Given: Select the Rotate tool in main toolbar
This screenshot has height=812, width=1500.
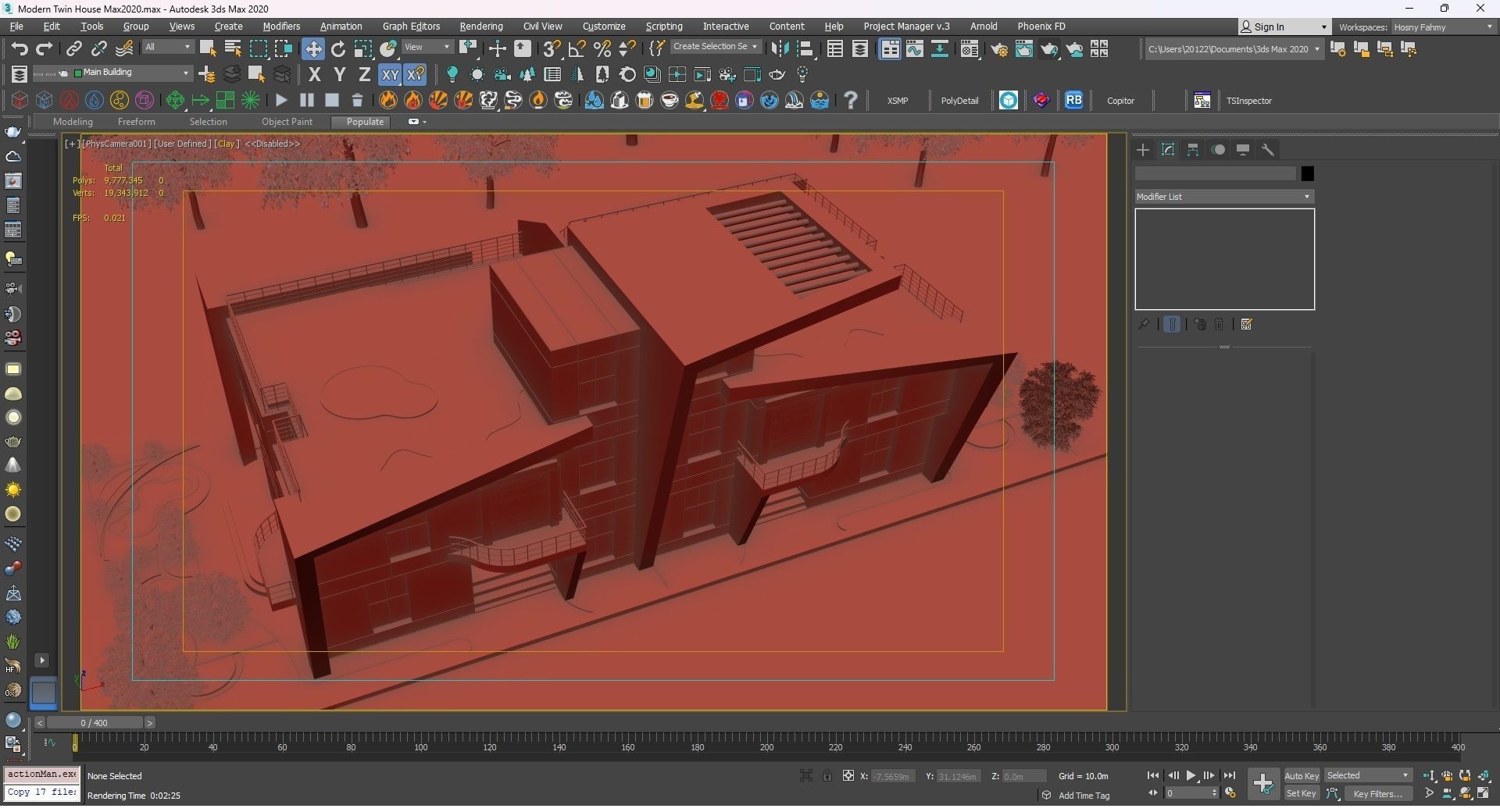Looking at the screenshot, I should pos(337,49).
